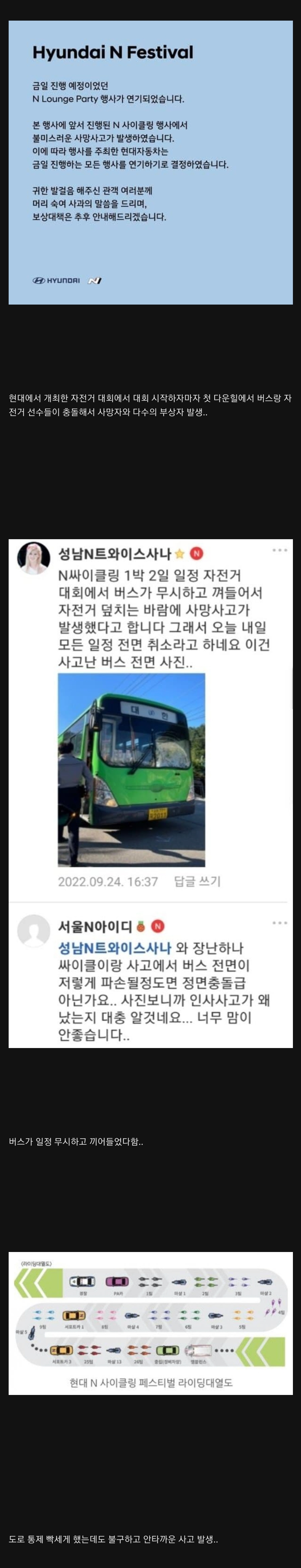
Task: Open the 성남N트와이스사나 profile avatar
Action: tap(33, 557)
